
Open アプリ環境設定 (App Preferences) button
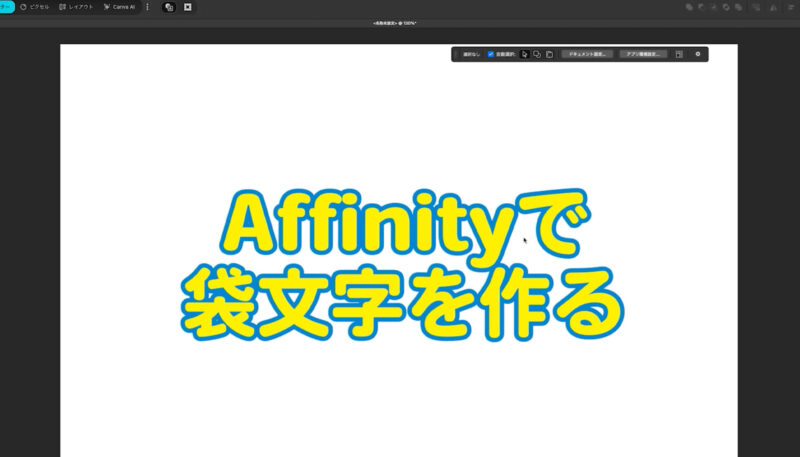click(643, 54)
